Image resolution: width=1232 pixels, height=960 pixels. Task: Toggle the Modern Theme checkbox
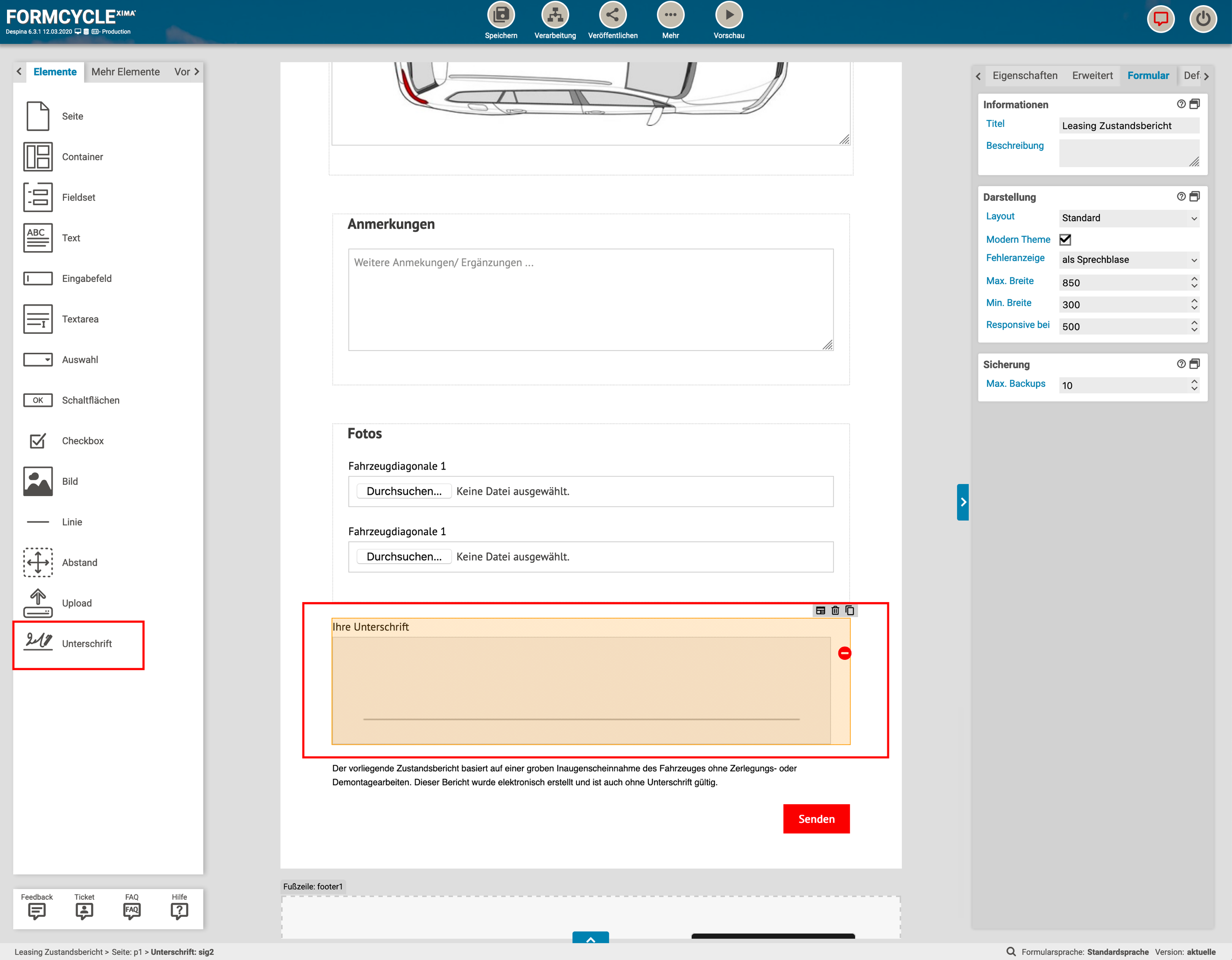1065,239
